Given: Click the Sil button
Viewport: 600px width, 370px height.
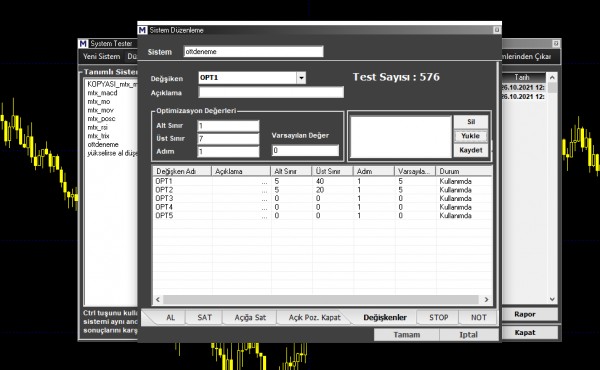Looking at the screenshot, I should coord(471,122).
